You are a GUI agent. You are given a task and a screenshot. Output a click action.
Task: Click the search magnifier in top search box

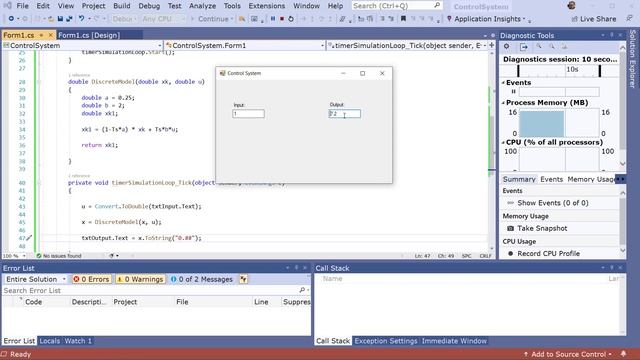pos(437,6)
